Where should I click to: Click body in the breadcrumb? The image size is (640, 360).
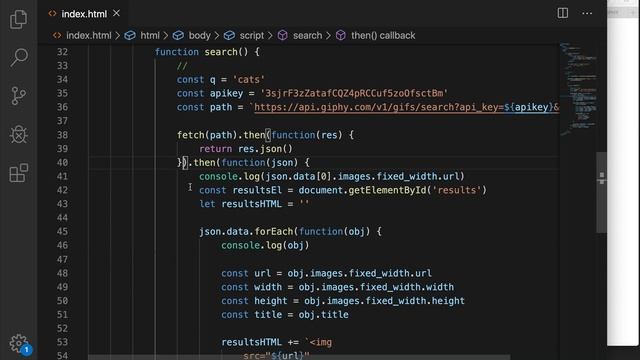coord(199,36)
